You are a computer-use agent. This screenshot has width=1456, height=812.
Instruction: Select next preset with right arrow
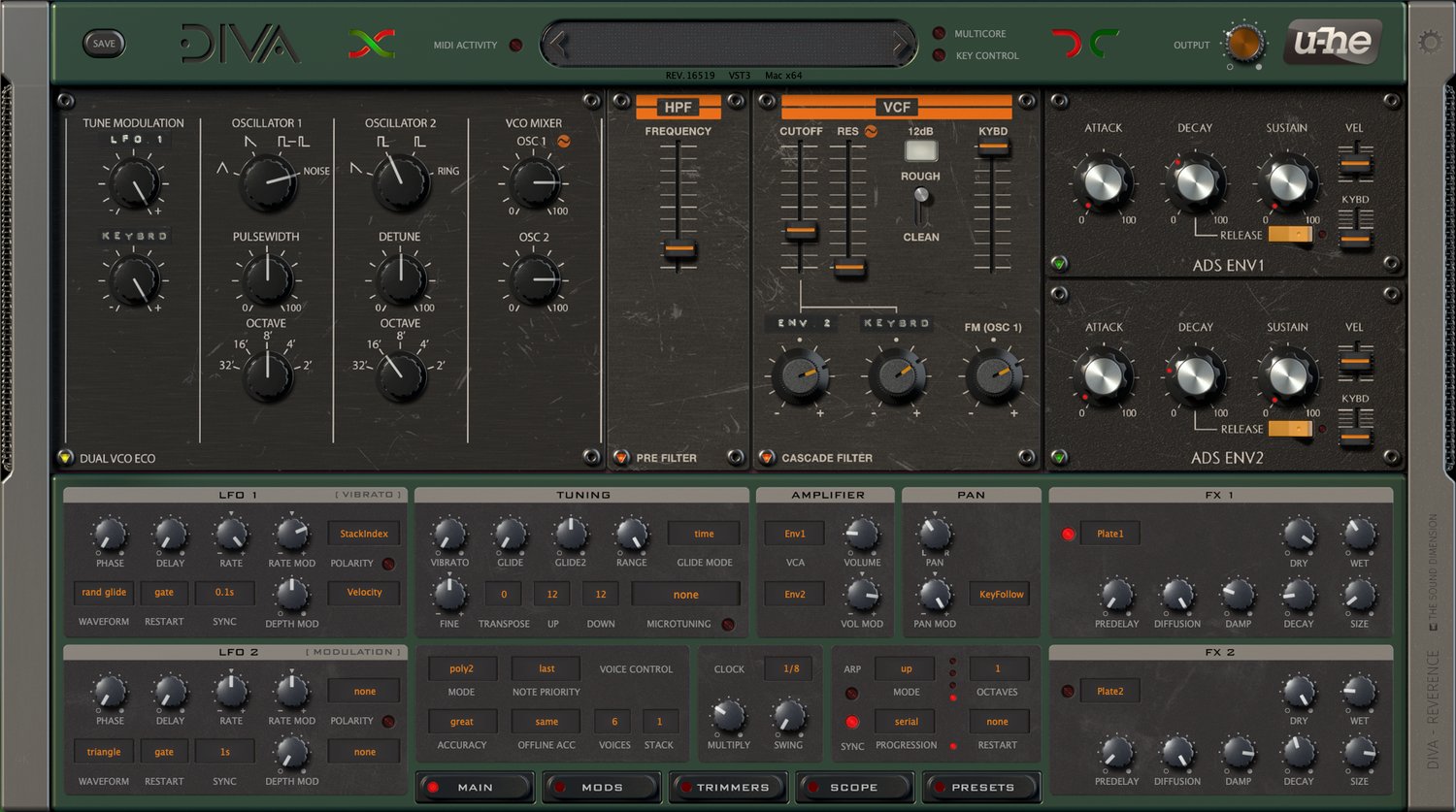[901, 44]
